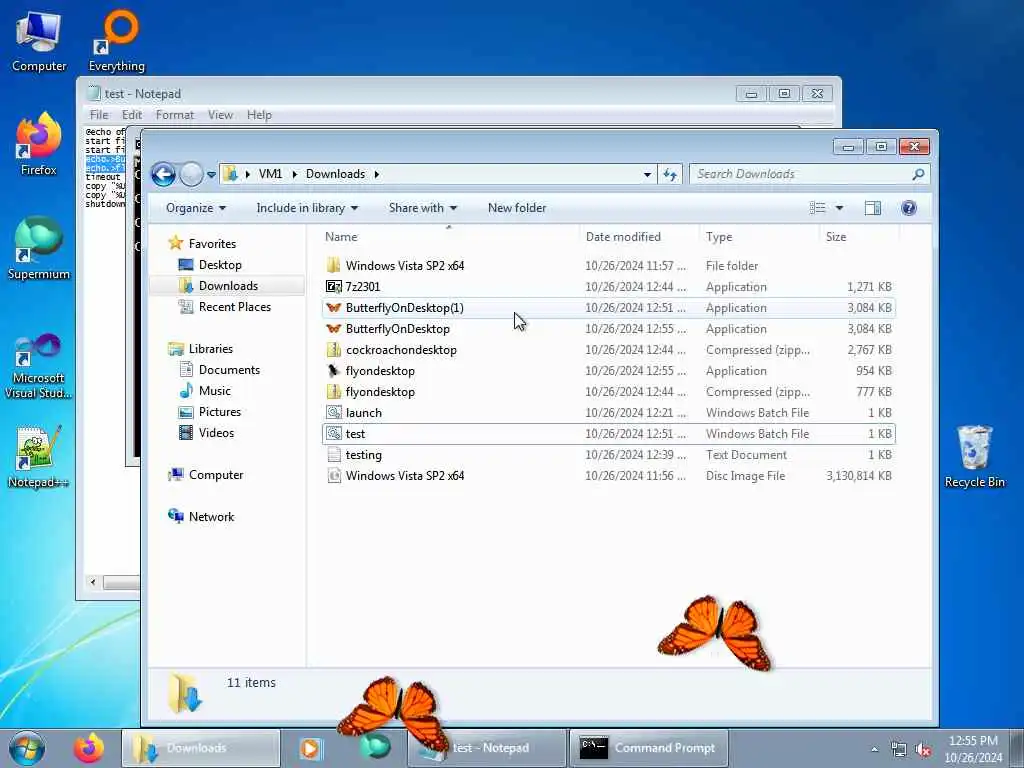Select the test batch file row
Image resolution: width=1024 pixels, height=768 pixels.
[x=609, y=434]
